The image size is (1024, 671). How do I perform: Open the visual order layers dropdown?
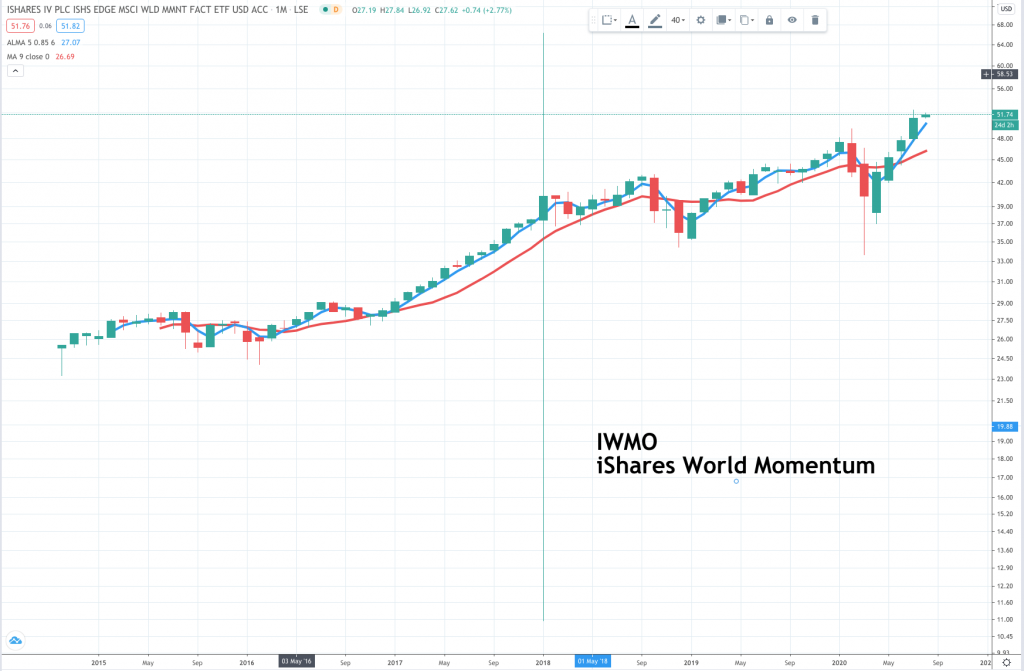[723, 20]
